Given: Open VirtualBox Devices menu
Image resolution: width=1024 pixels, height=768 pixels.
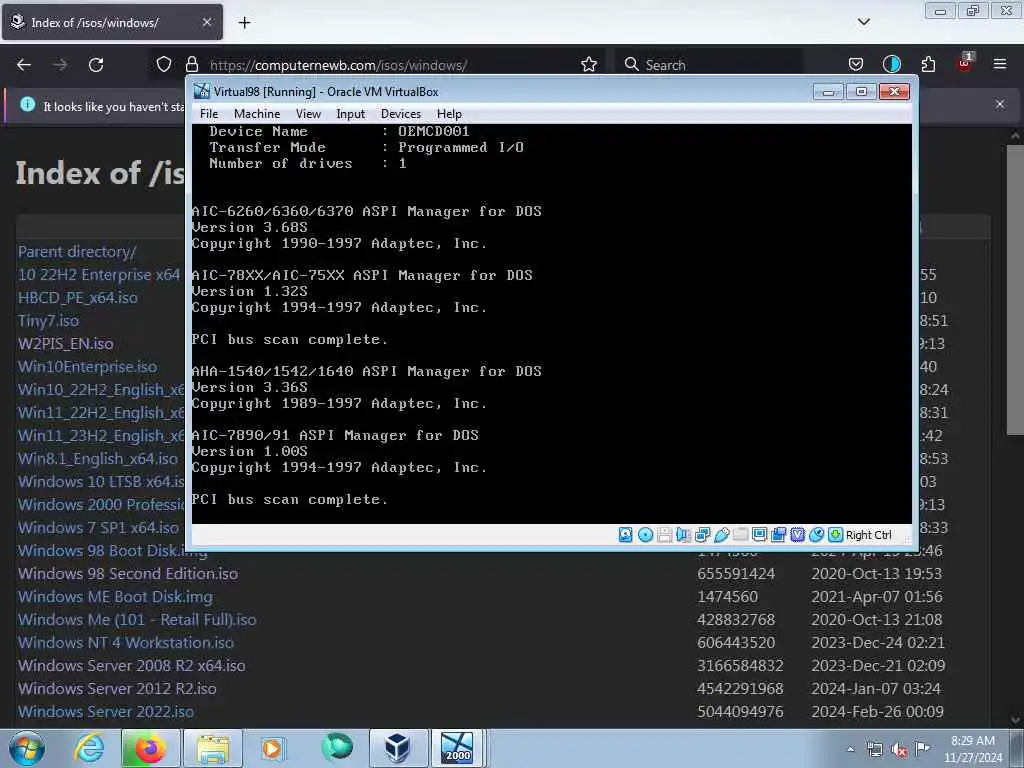Looking at the screenshot, I should pos(401,114).
